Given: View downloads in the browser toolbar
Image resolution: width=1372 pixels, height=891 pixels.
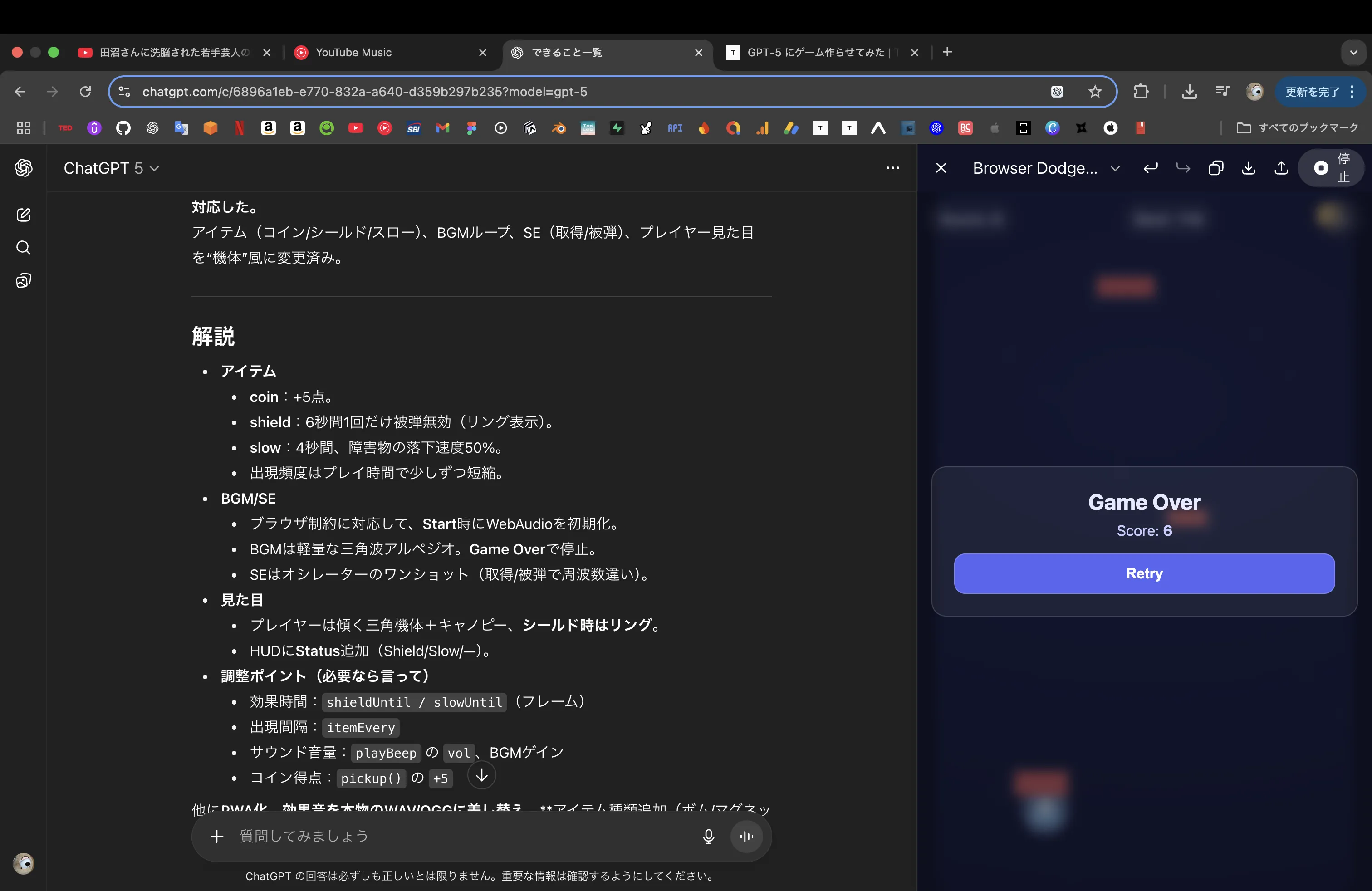Looking at the screenshot, I should [1189, 91].
